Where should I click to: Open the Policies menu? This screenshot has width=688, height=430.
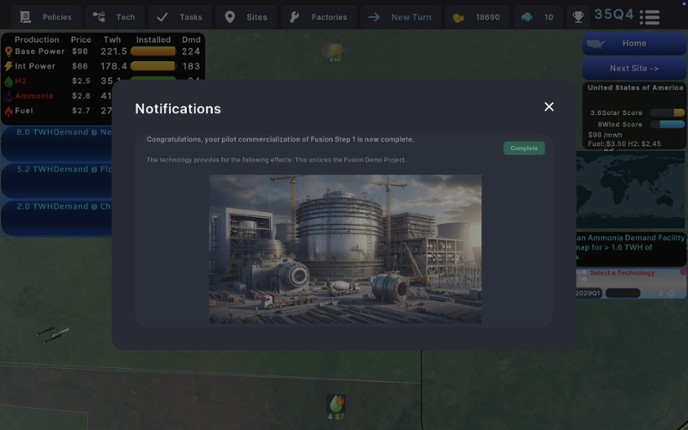click(46, 17)
